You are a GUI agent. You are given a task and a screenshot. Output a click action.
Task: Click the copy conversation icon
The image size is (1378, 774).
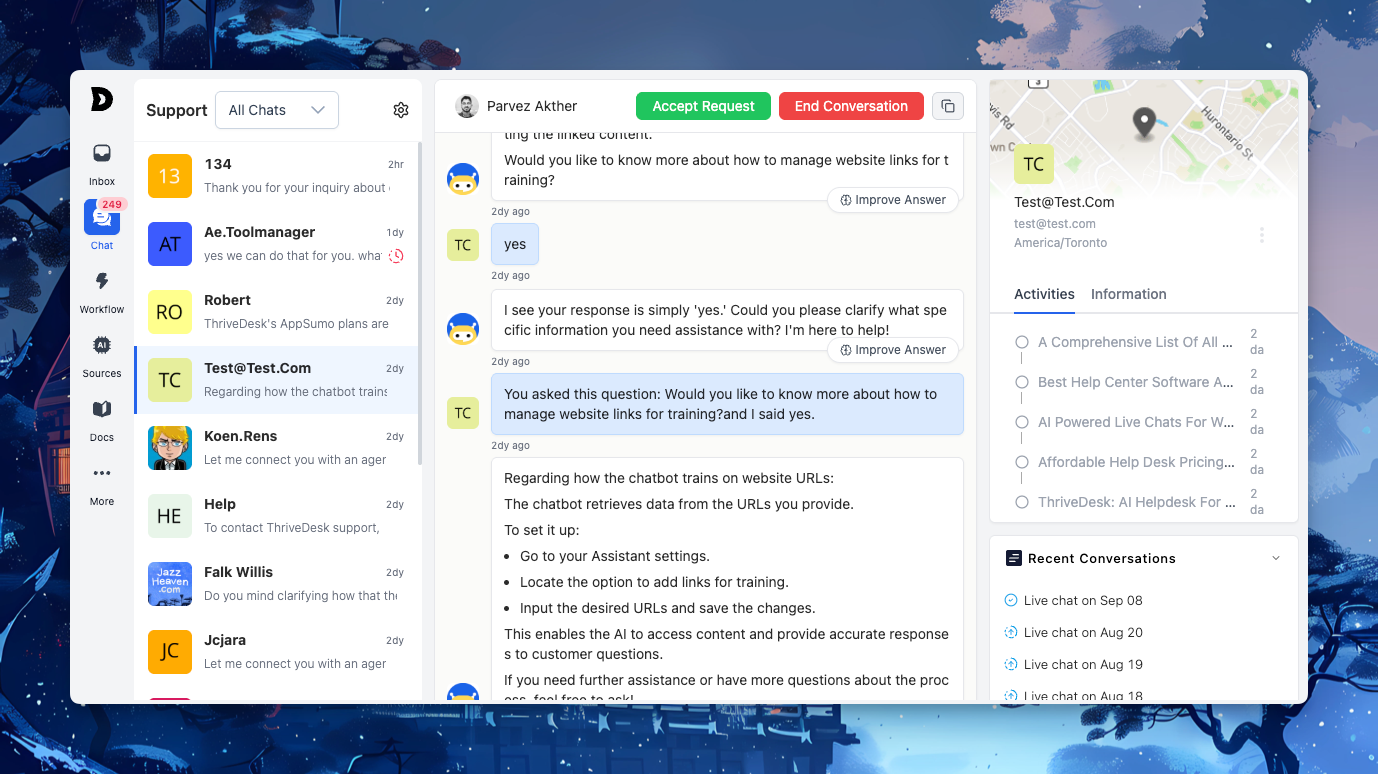pos(948,106)
